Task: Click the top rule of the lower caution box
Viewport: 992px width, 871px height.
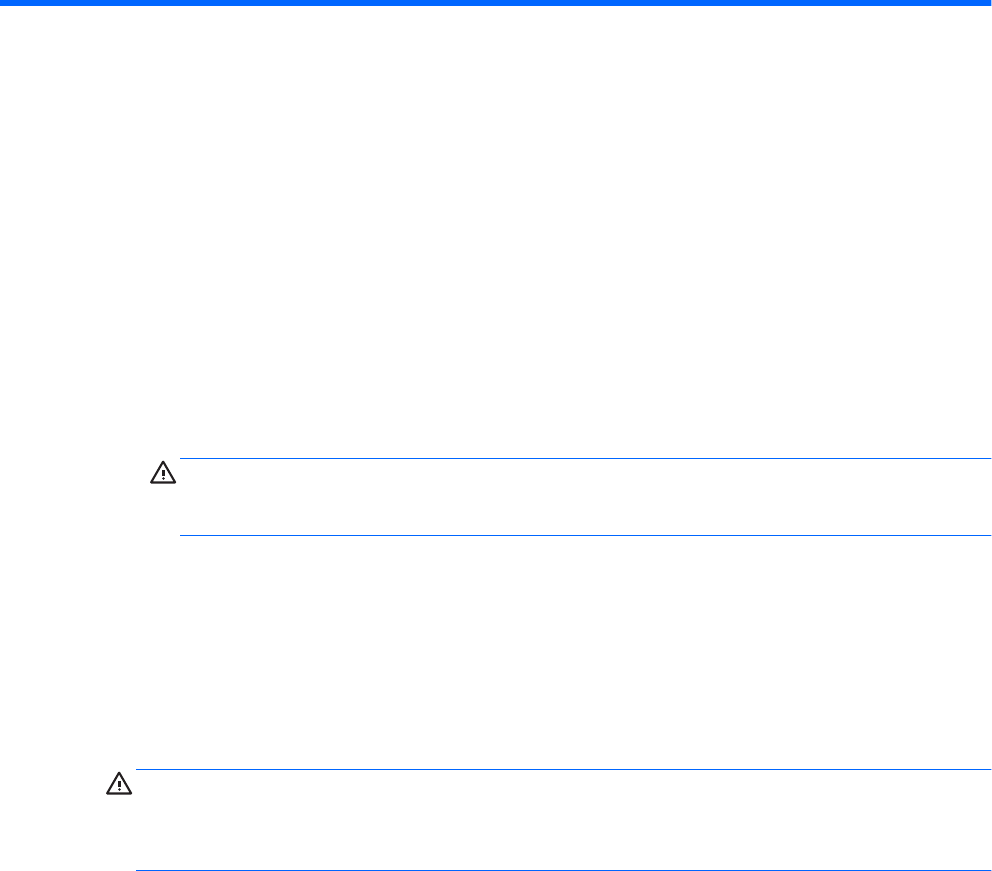Action: click(562, 770)
